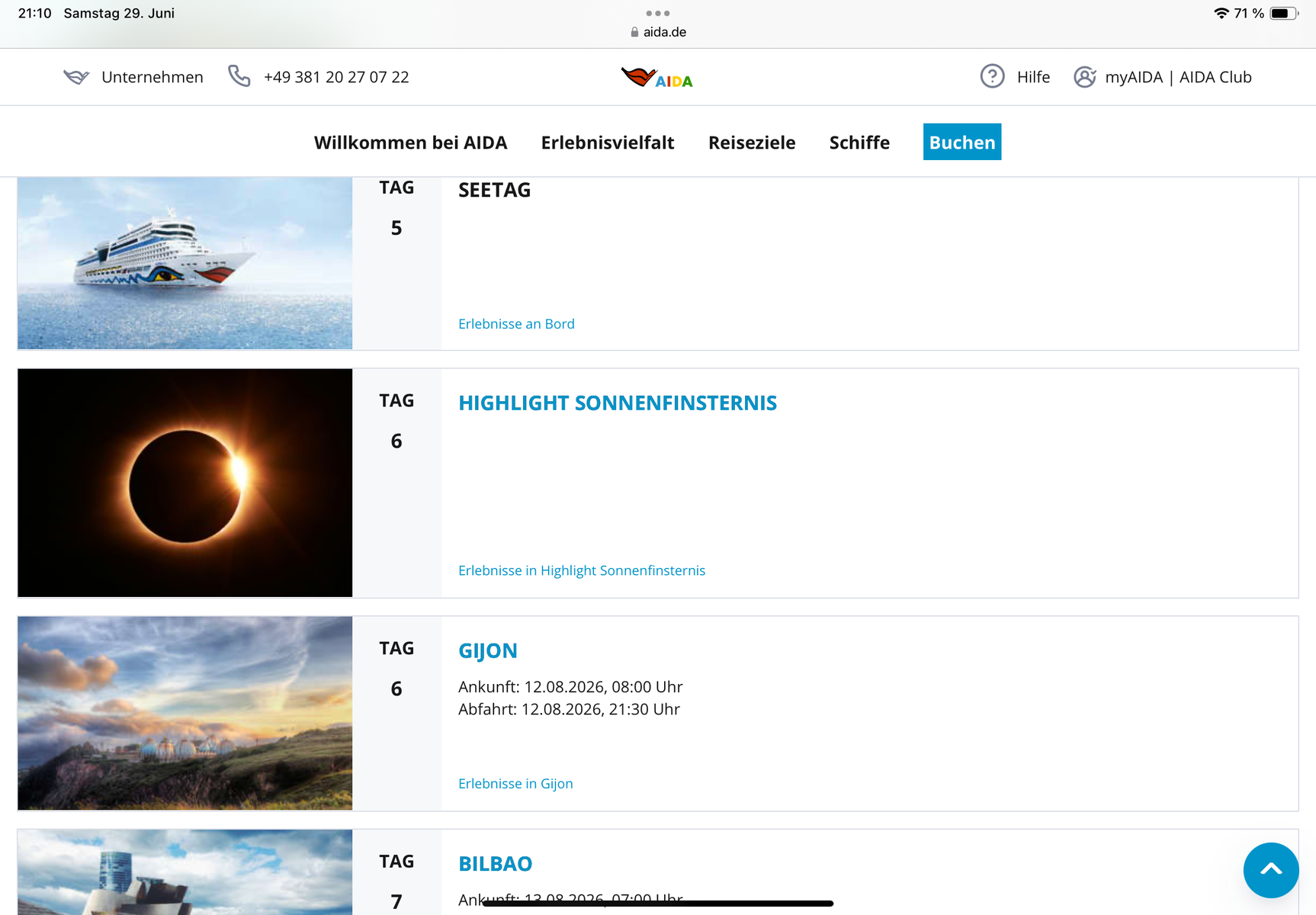Follow Erlebnisse in Highlight Sonnenfinsternis link
This screenshot has width=1316, height=915.
[582, 570]
